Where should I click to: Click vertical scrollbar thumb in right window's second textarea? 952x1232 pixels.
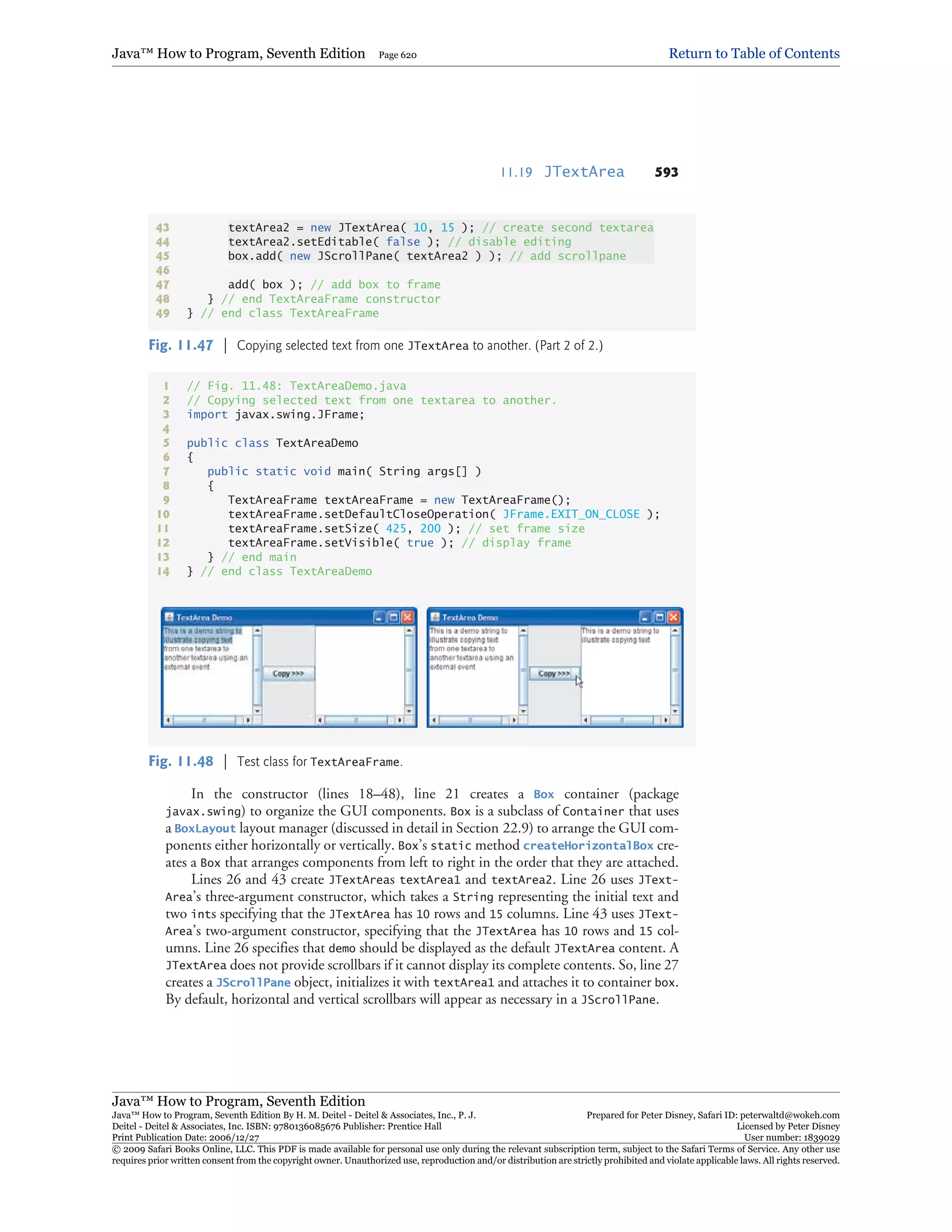(x=674, y=670)
